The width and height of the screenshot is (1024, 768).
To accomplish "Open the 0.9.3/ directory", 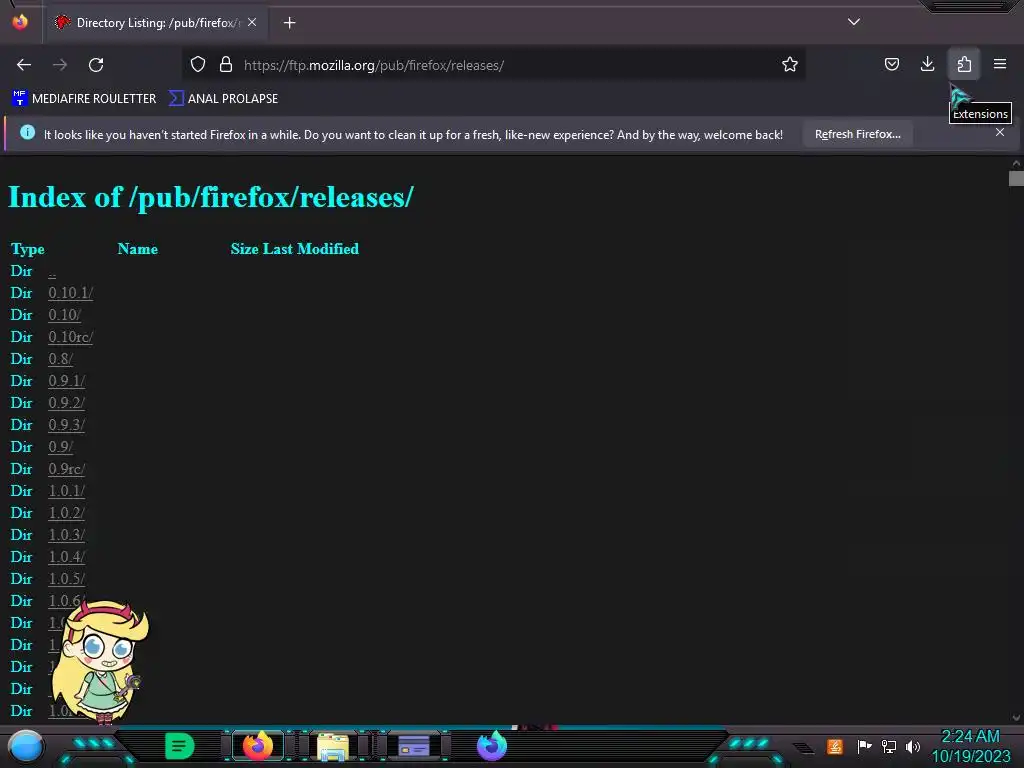I will 67,425.
